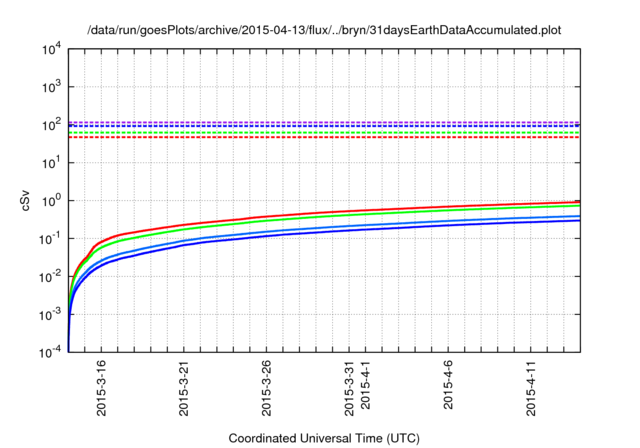Click the plot title file path text
Screen dimensions: 640x448
pos(324,30)
